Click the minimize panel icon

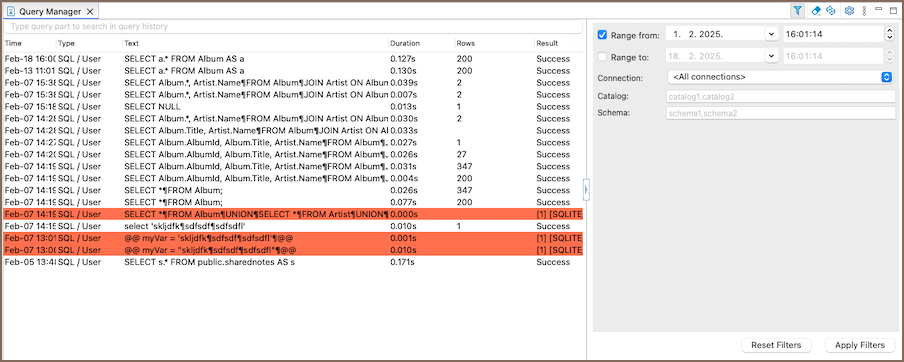coord(879,9)
